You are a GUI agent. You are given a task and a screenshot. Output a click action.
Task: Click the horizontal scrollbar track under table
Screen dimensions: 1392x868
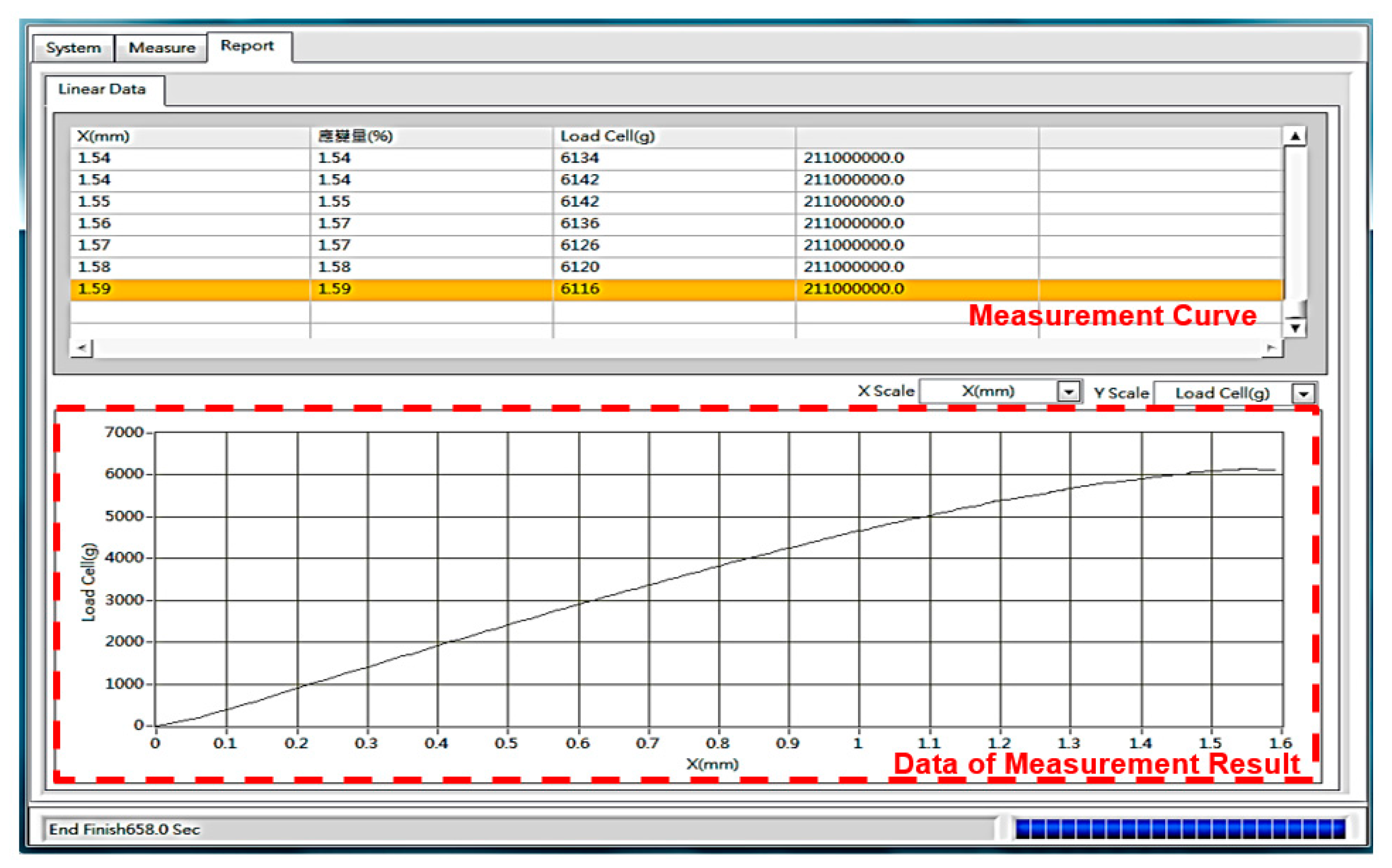pyautogui.click(x=678, y=348)
